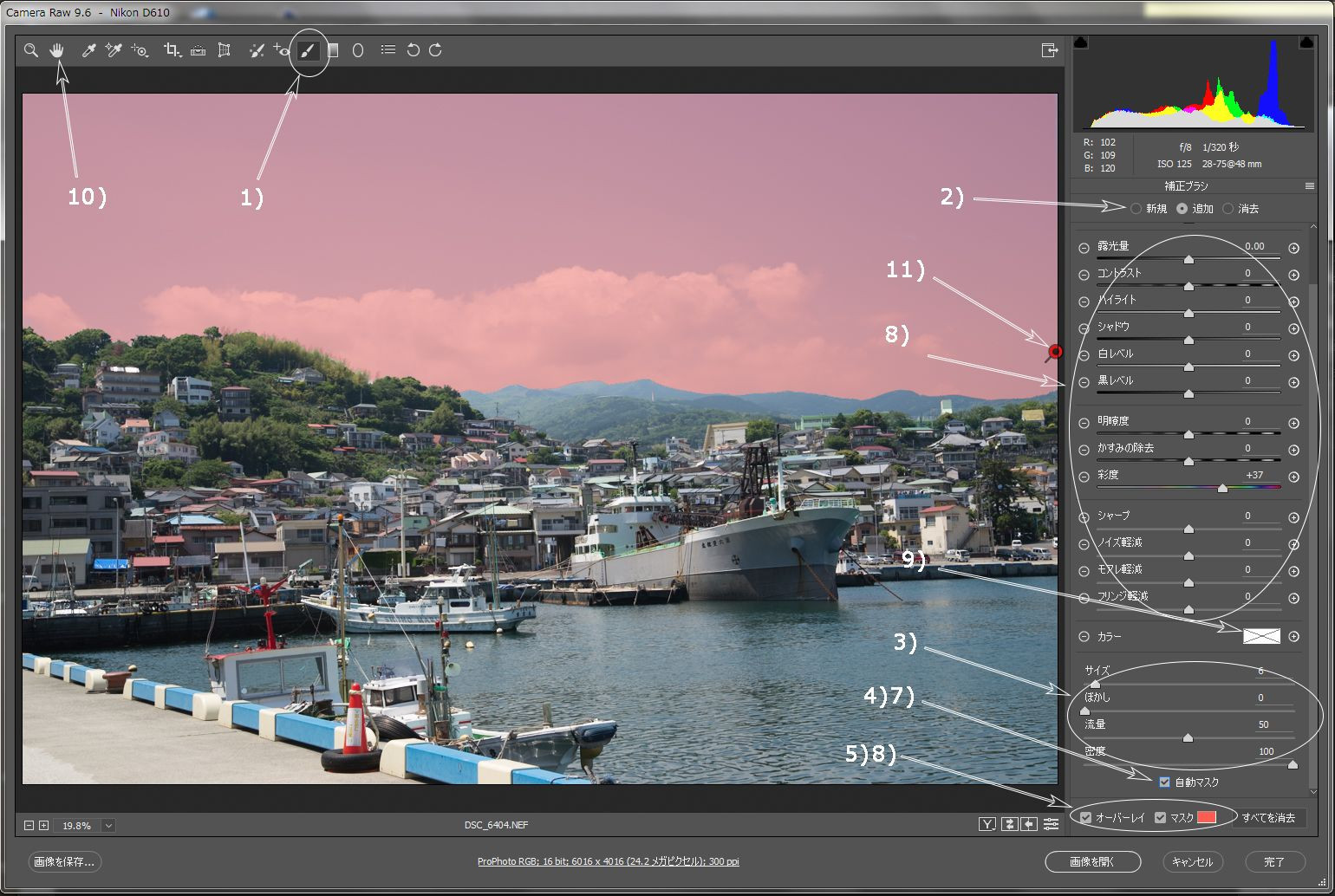This screenshot has height=896, width=1335.
Task: Rotate image counterclockwise with toolbar arrow
Action: [x=413, y=50]
